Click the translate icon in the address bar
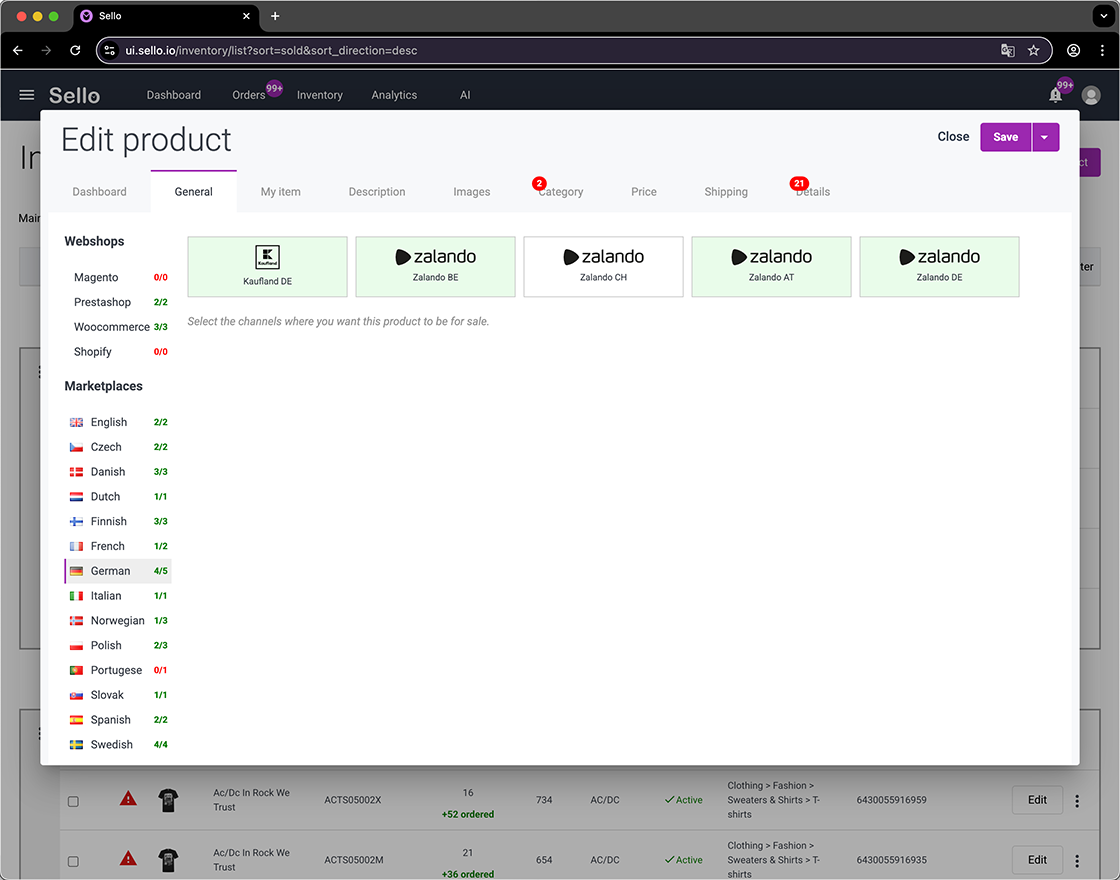 coord(1007,49)
